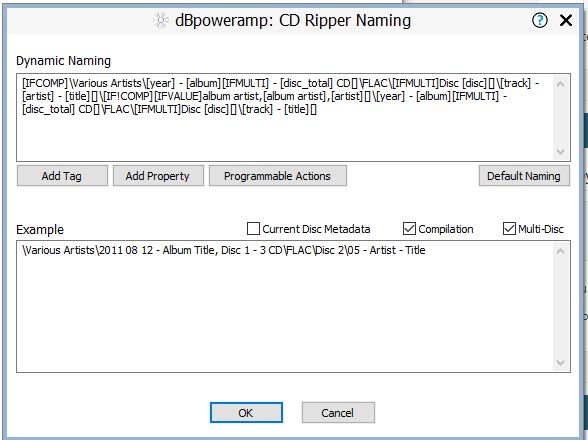Confirm with the OK button

246,413
